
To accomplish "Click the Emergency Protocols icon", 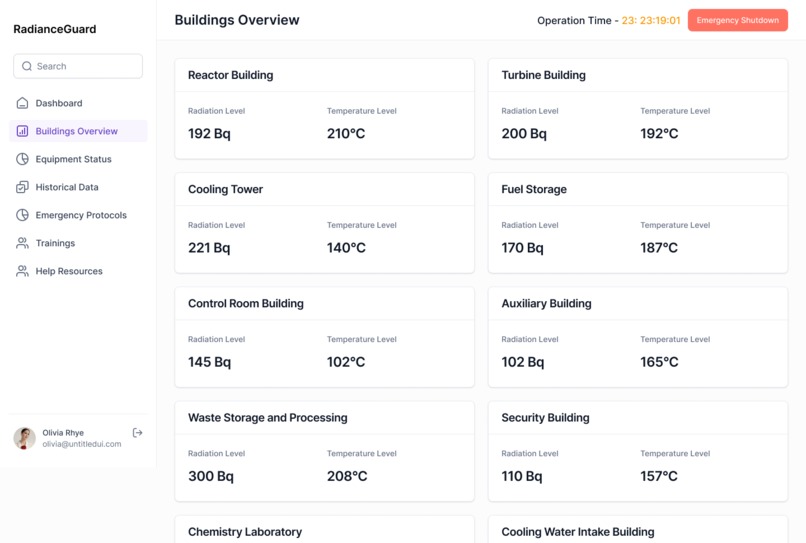I will pyautogui.click(x=22, y=215).
